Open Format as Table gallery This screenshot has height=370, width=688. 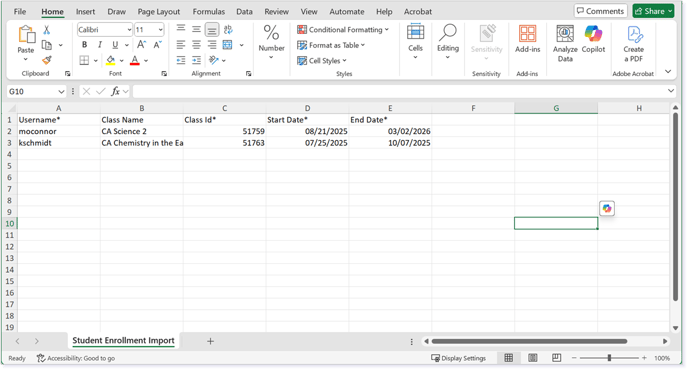pos(331,45)
